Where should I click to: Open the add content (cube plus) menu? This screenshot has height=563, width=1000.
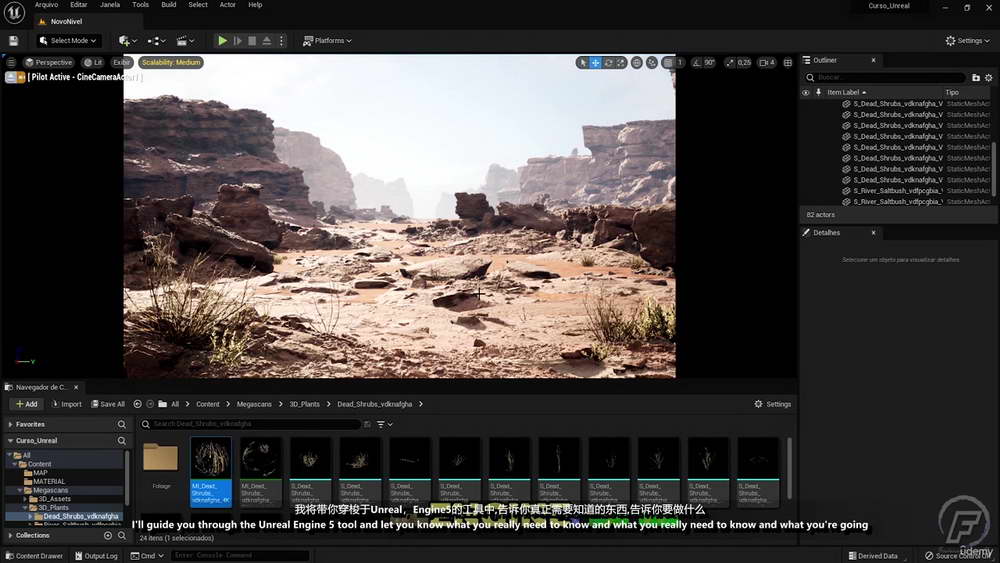pyautogui.click(x=128, y=41)
